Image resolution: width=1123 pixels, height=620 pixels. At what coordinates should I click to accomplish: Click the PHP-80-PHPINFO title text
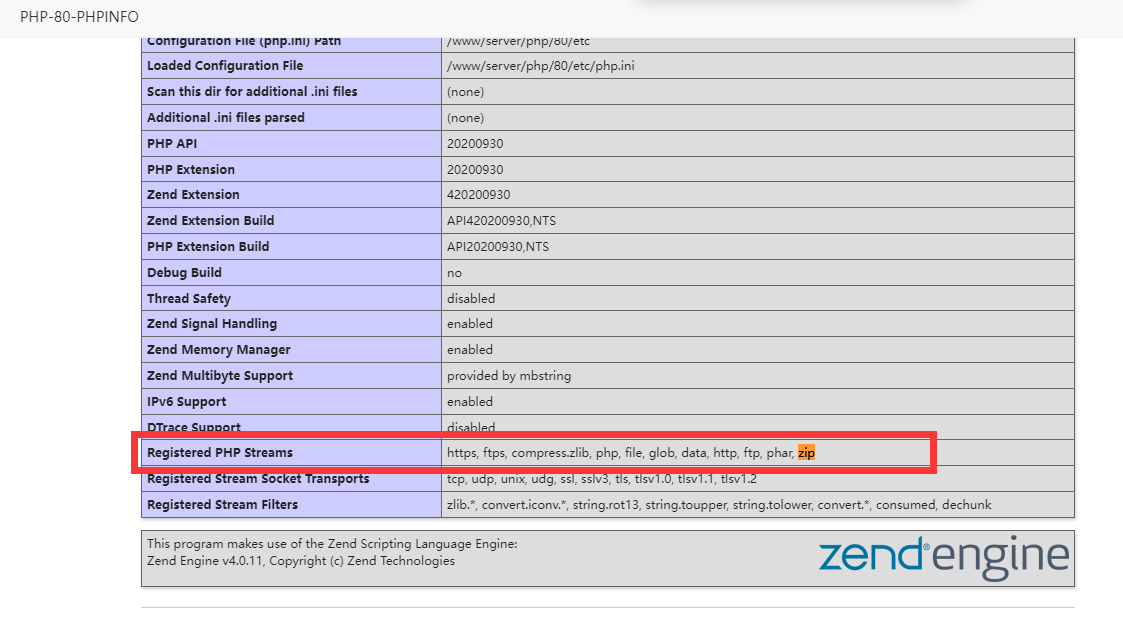(x=79, y=16)
